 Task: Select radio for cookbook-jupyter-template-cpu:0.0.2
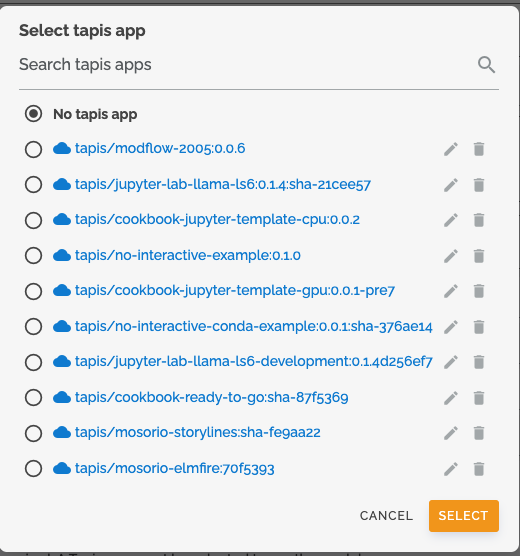33,220
